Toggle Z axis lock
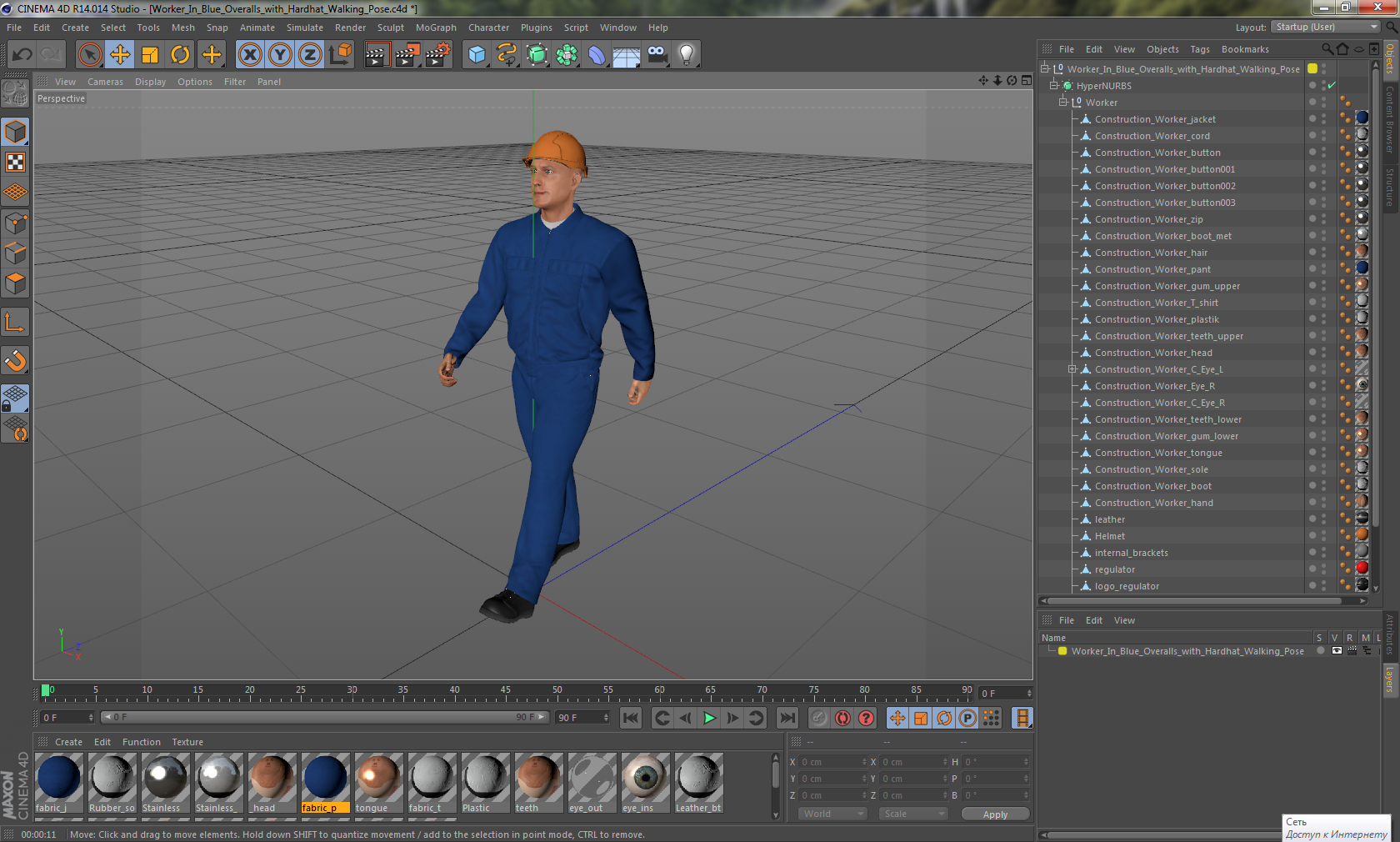The image size is (1400, 842). (x=310, y=55)
